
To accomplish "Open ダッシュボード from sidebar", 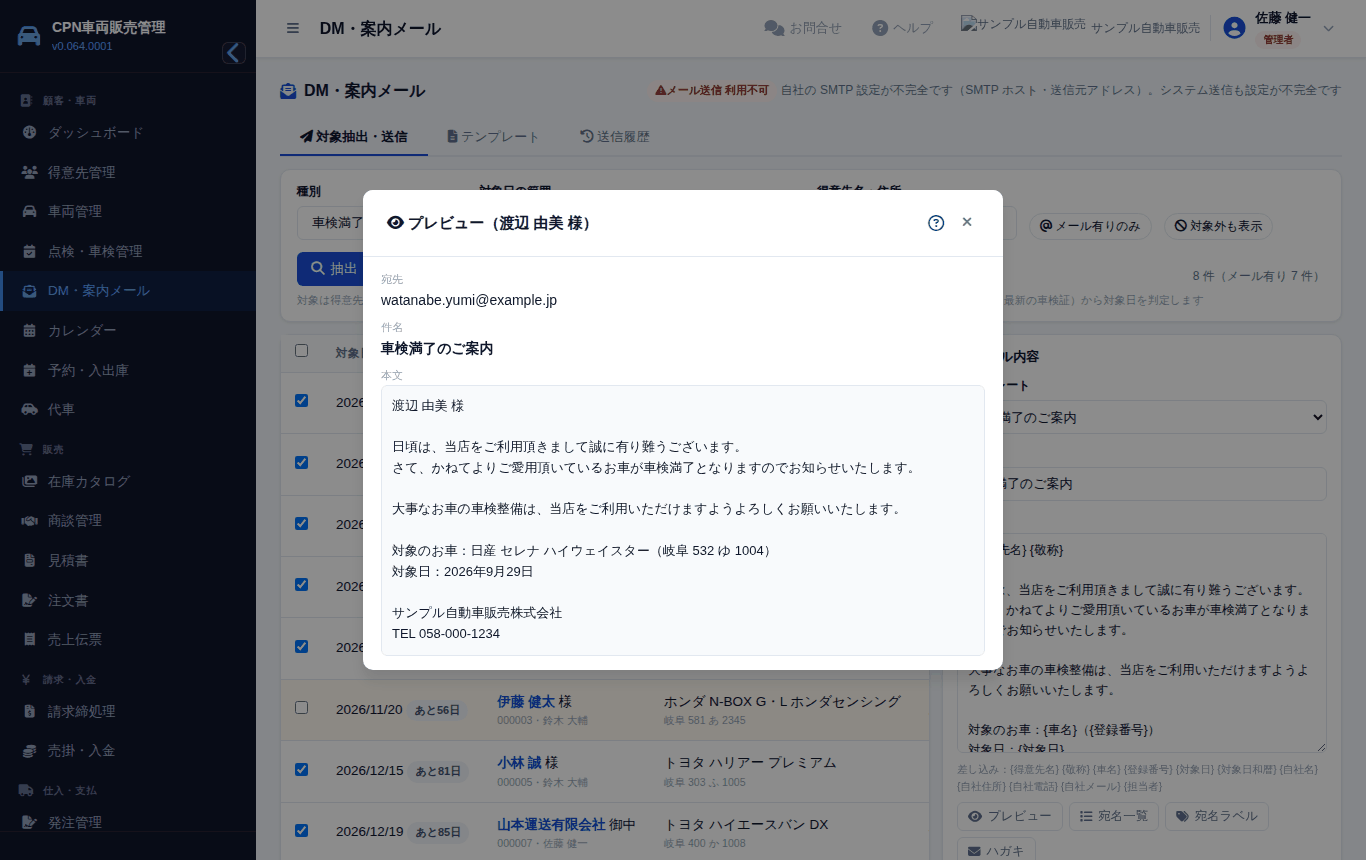I will (128, 132).
